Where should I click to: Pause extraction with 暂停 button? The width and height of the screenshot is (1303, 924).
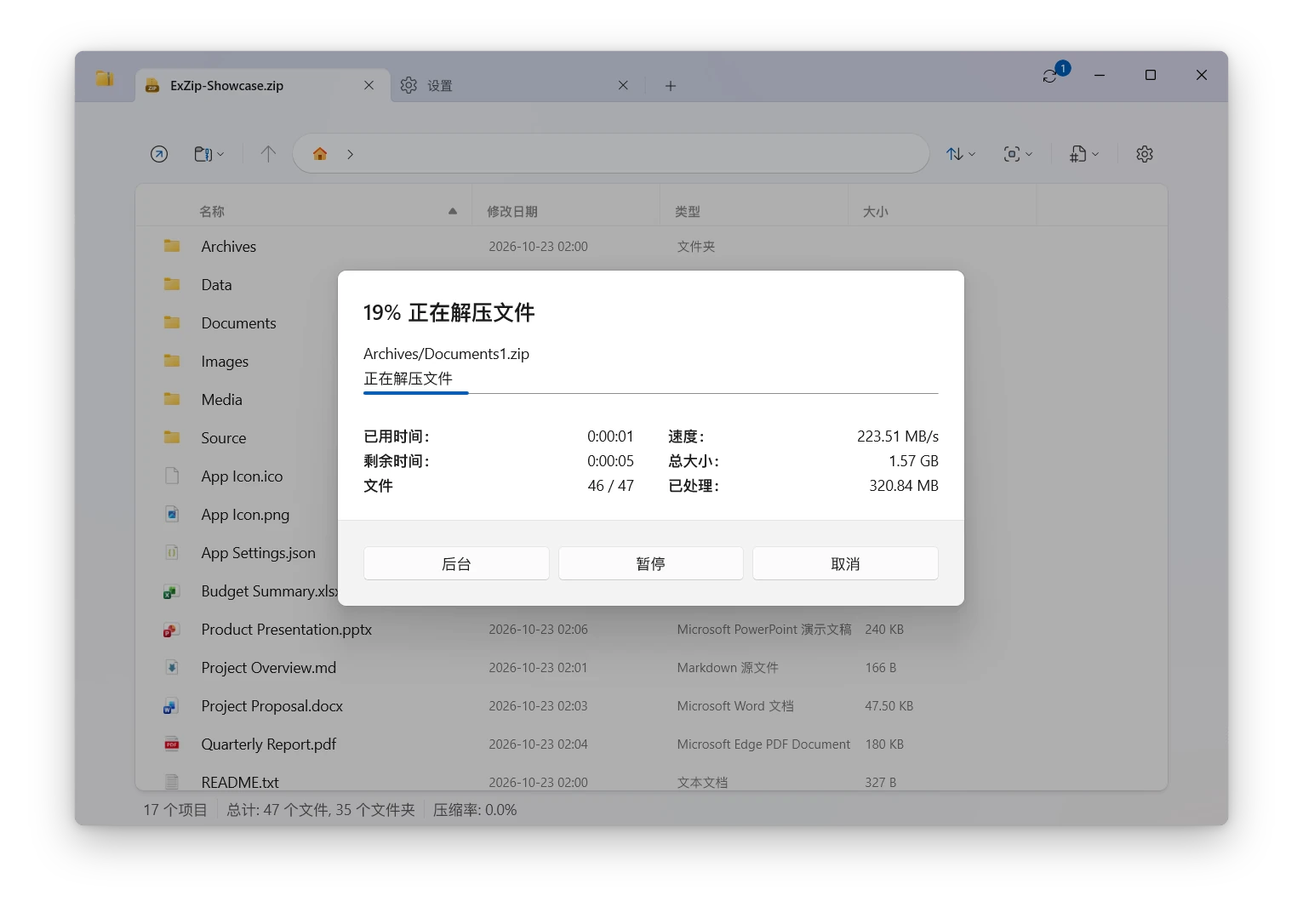click(651, 563)
